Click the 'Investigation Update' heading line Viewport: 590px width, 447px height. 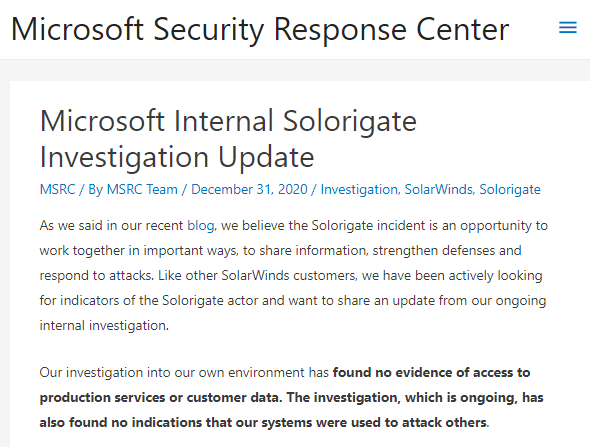[177, 158]
